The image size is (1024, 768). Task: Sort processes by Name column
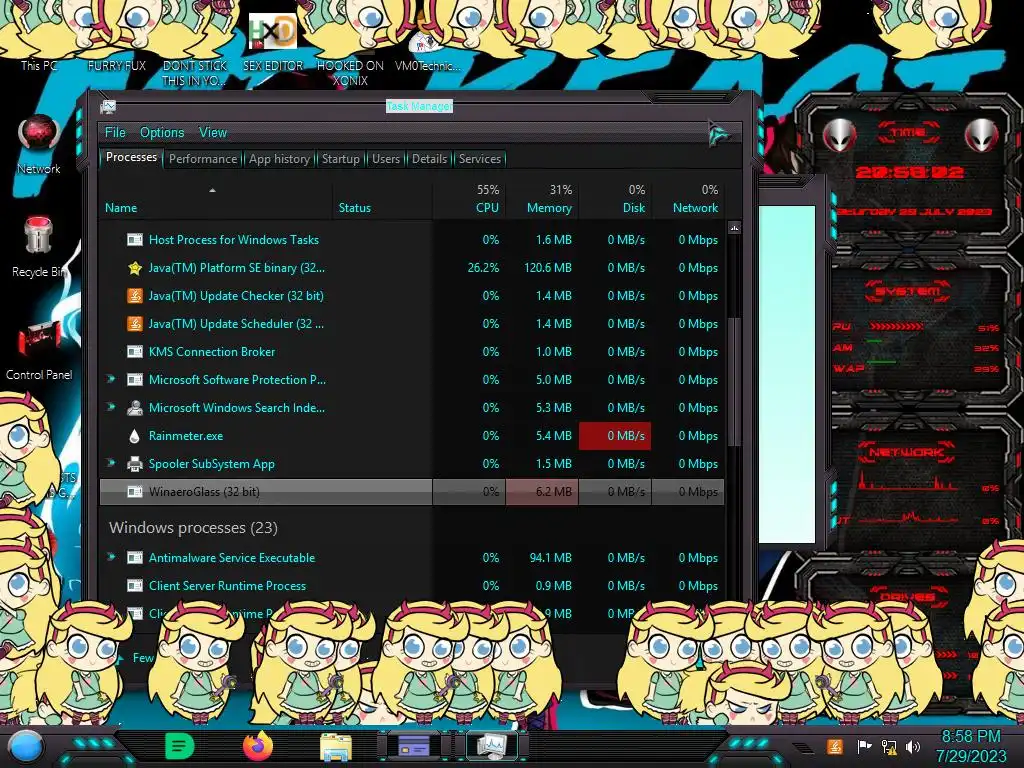coord(216,200)
